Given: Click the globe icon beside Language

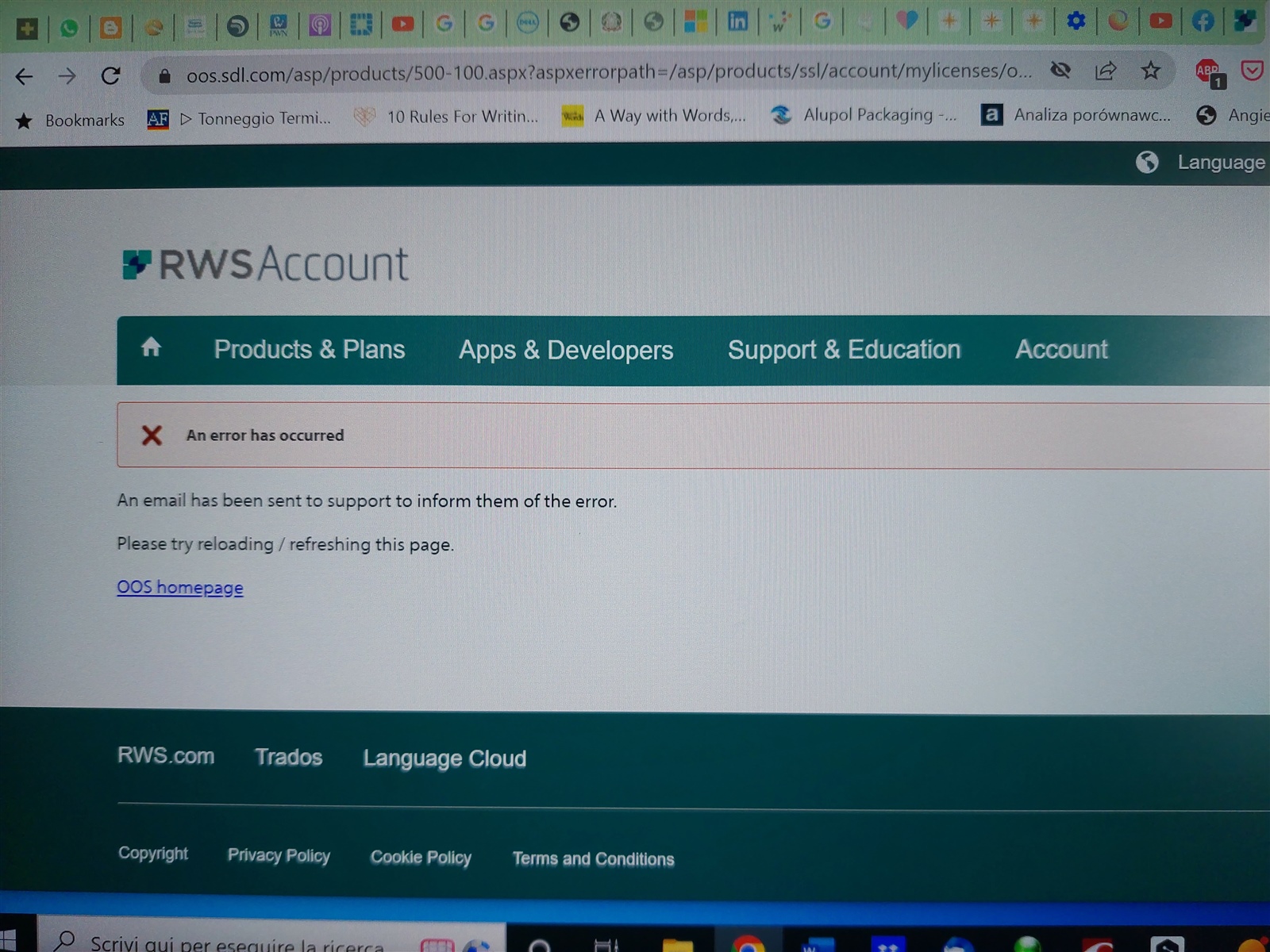Looking at the screenshot, I should pos(1147,163).
